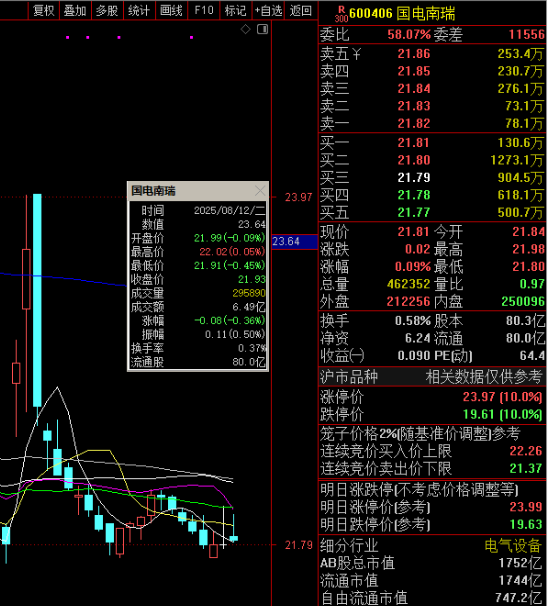548x606 pixels.
Task: Click 返回 to go back
Action: pyautogui.click(x=301, y=10)
